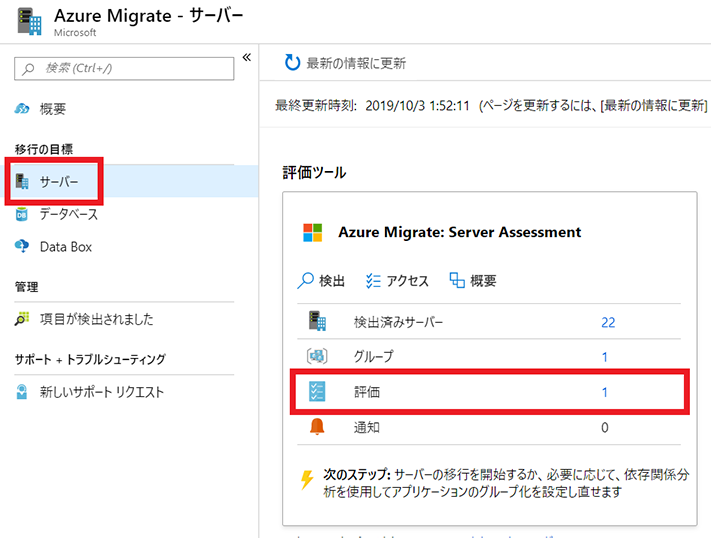This screenshot has height=538, width=711.
Task: Click the lightning bolt next-step icon
Action: tap(307, 480)
